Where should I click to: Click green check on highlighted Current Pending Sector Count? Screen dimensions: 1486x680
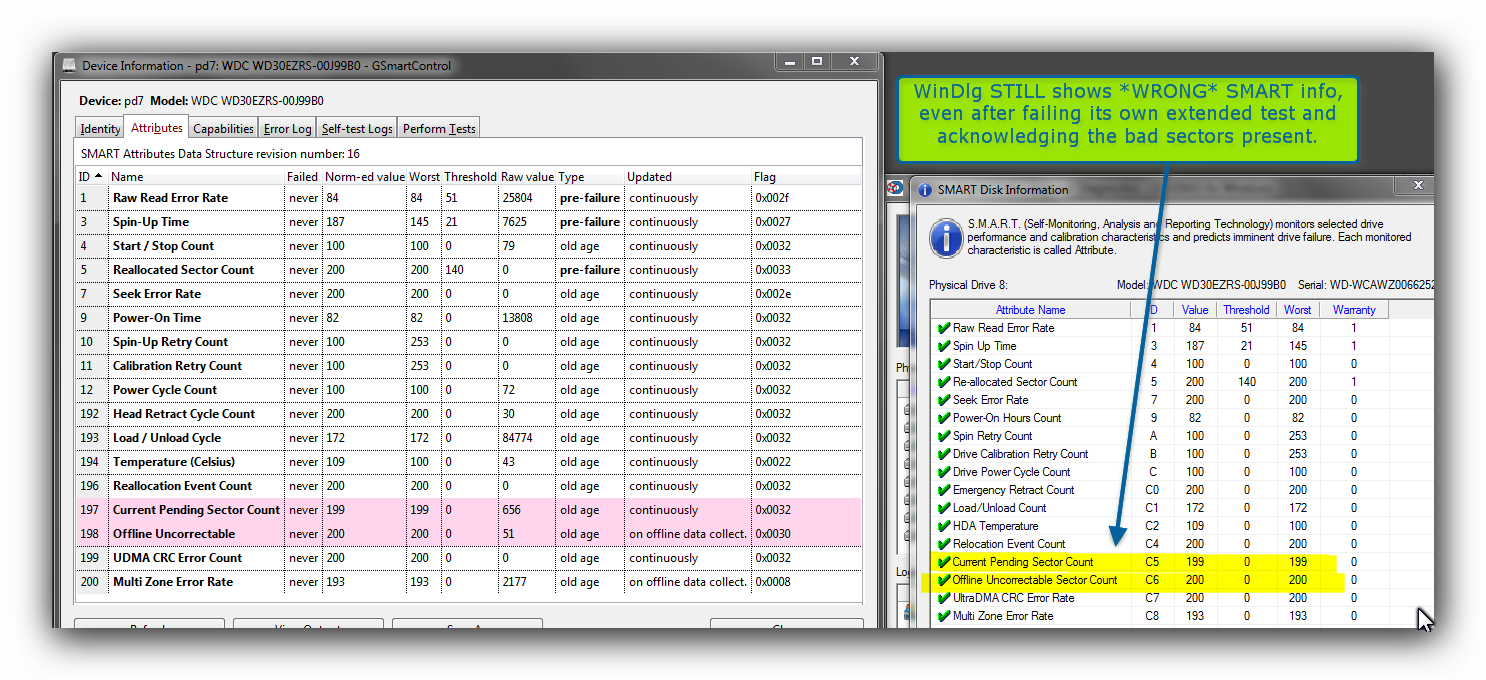point(943,562)
